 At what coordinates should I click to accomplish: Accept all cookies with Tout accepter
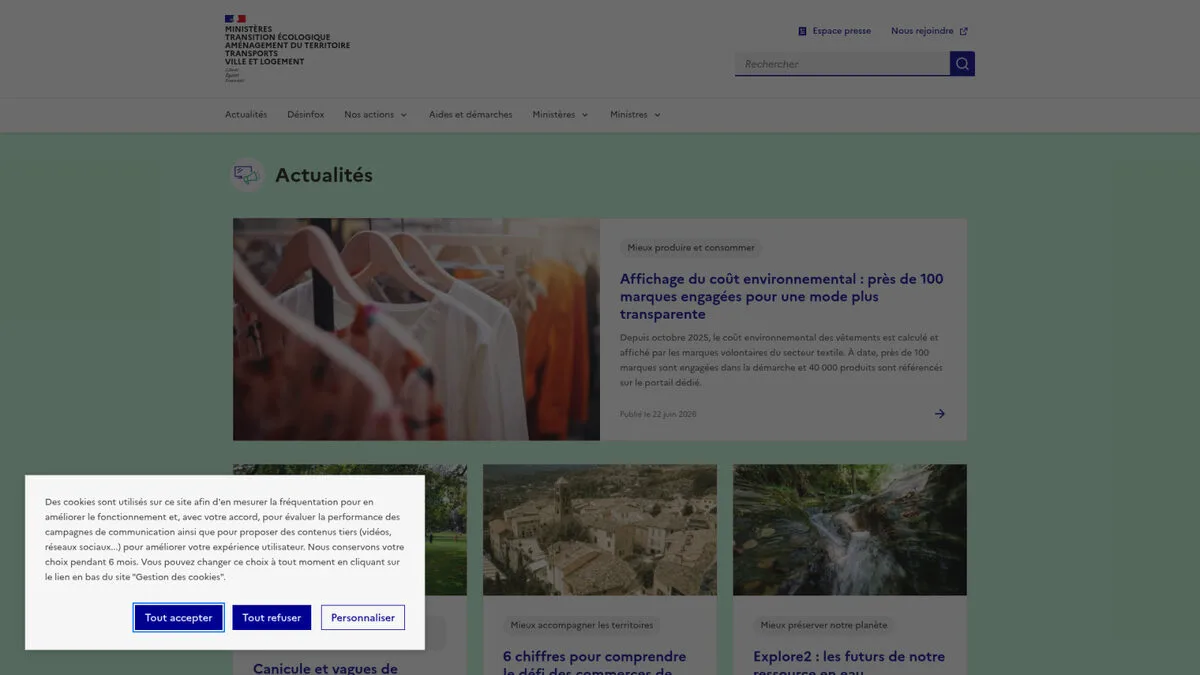[x=179, y=618]
